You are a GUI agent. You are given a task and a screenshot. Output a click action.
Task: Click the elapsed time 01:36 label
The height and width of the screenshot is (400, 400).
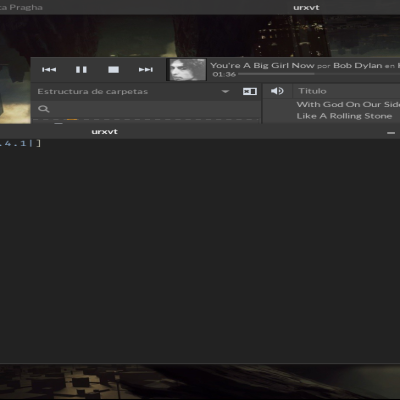(224, 74)
